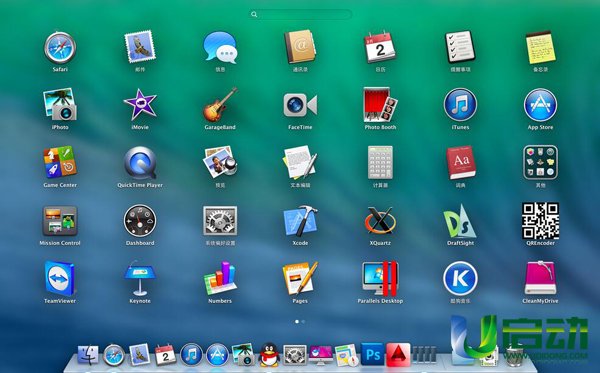Open Finder in the Dock
This screenshot has width=600, height=373.
click(88, 355)
